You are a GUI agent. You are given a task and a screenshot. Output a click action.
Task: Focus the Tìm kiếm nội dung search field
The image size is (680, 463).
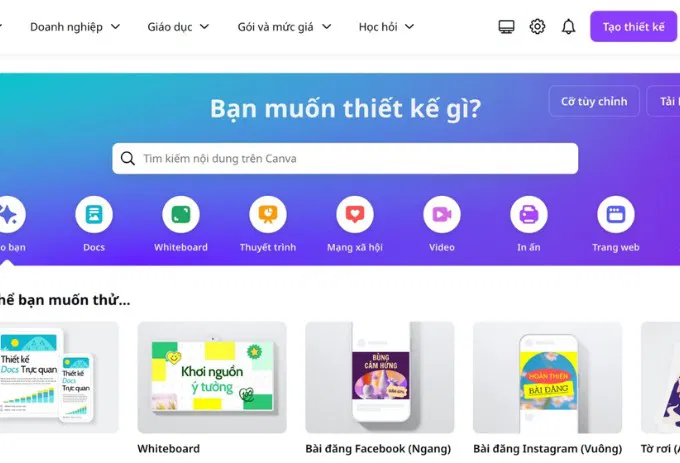point(345,158)
